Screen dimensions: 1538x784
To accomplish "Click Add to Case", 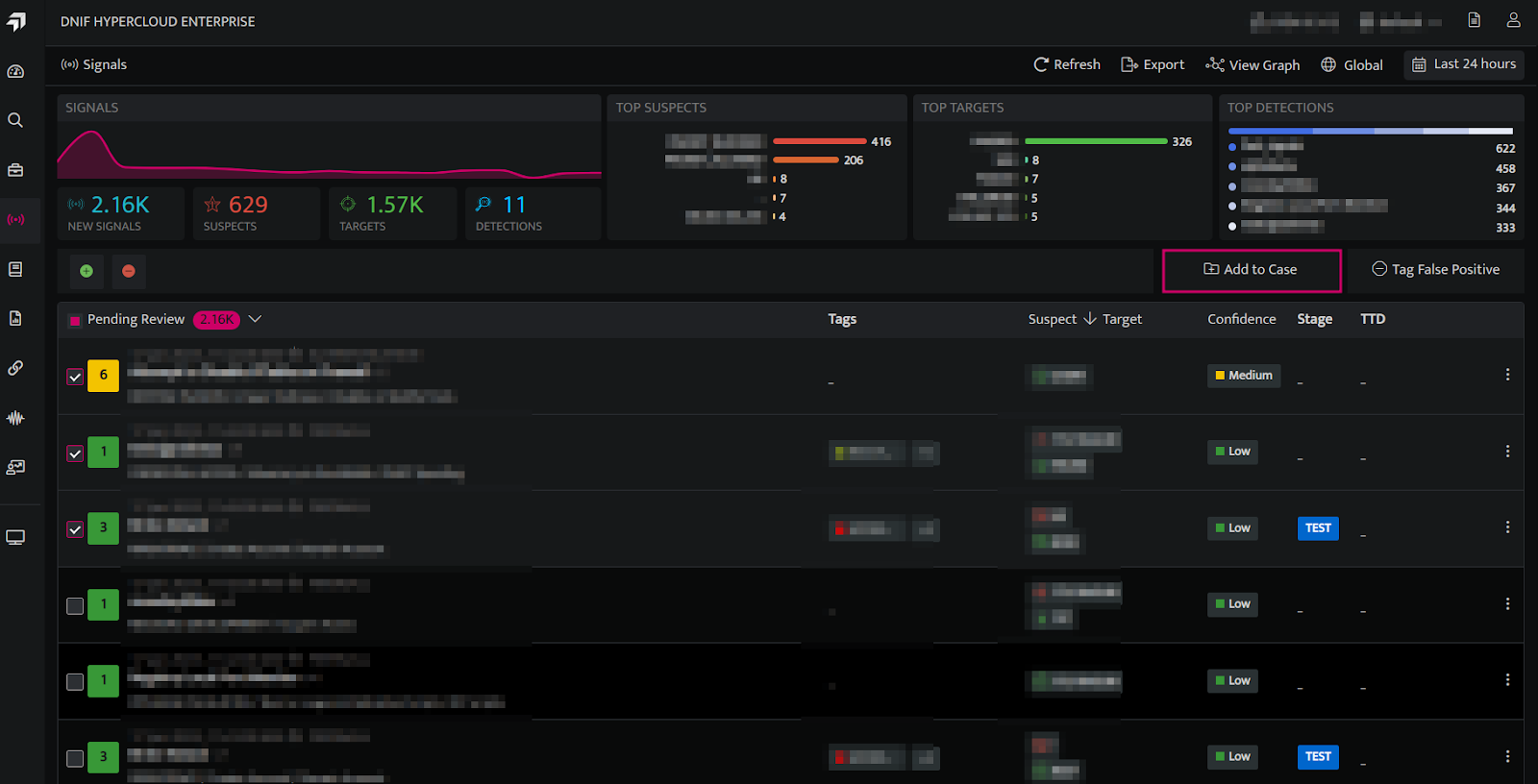I will pos(1252,270).
